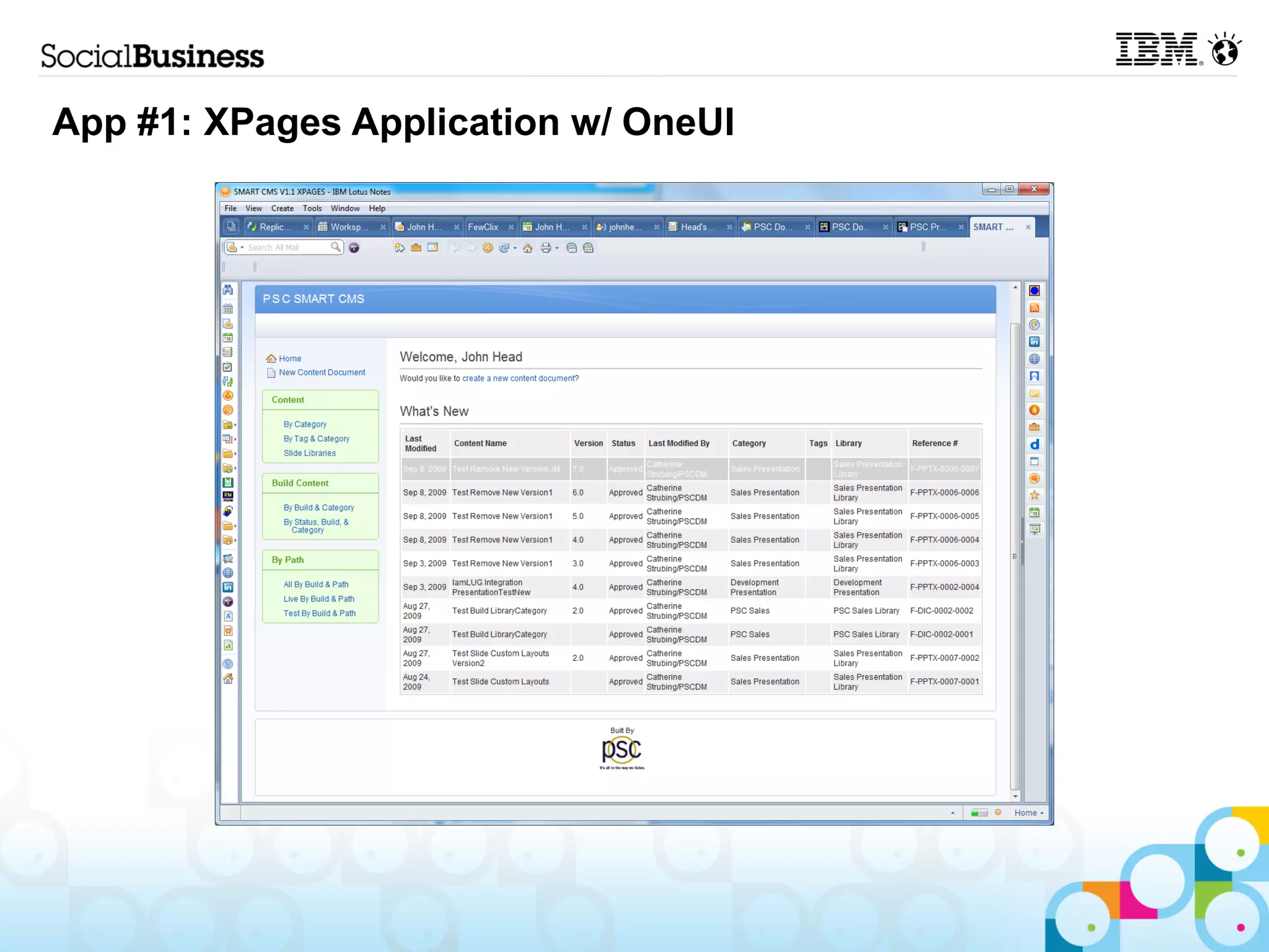Click the Print toolbar icon
Image resolution: width=1269 pixels, height=952 pixels.
[546, 248]
